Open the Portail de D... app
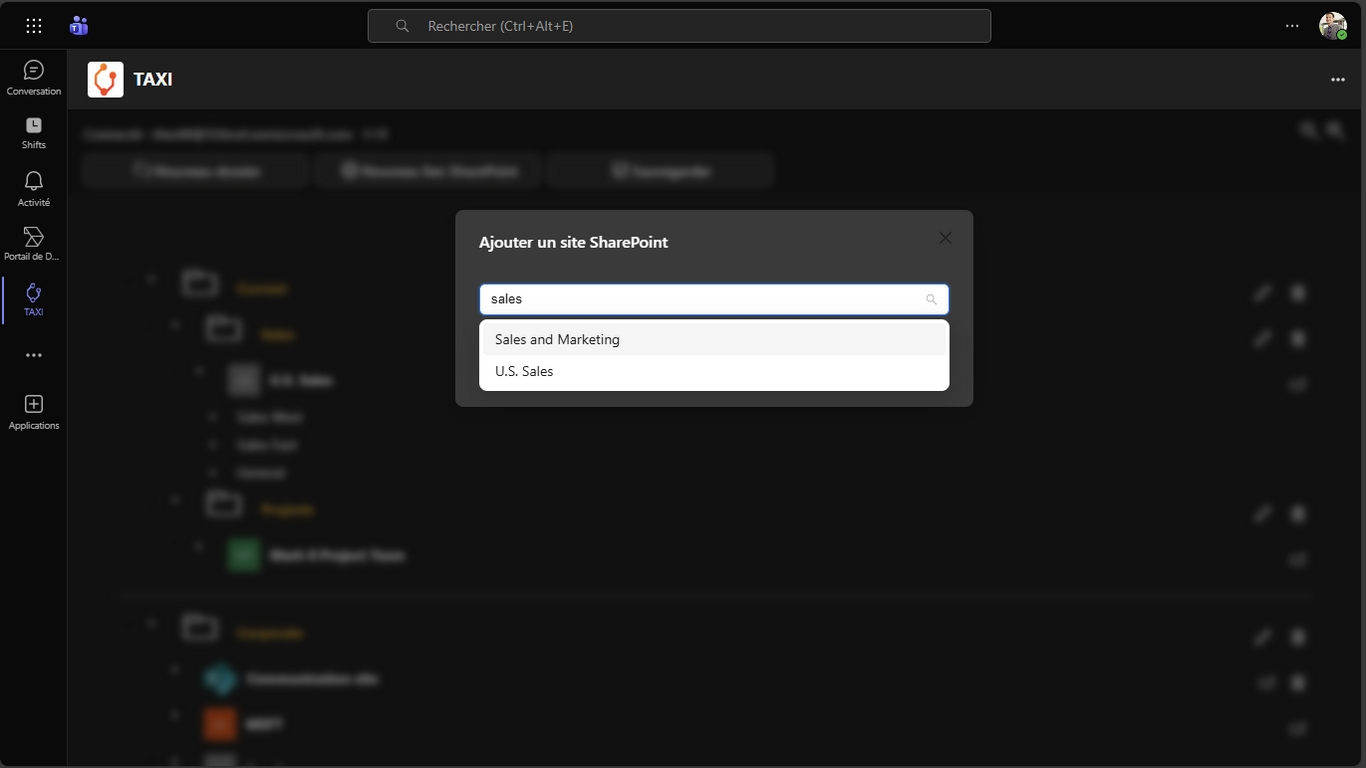This screenshot has width=1366, height=768. pyautogui.click(x=34, y=243)
